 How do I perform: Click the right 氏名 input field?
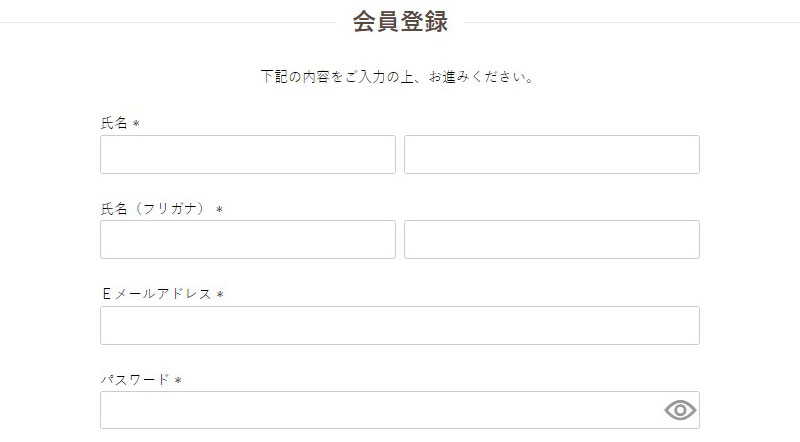[x=551, y=155]
